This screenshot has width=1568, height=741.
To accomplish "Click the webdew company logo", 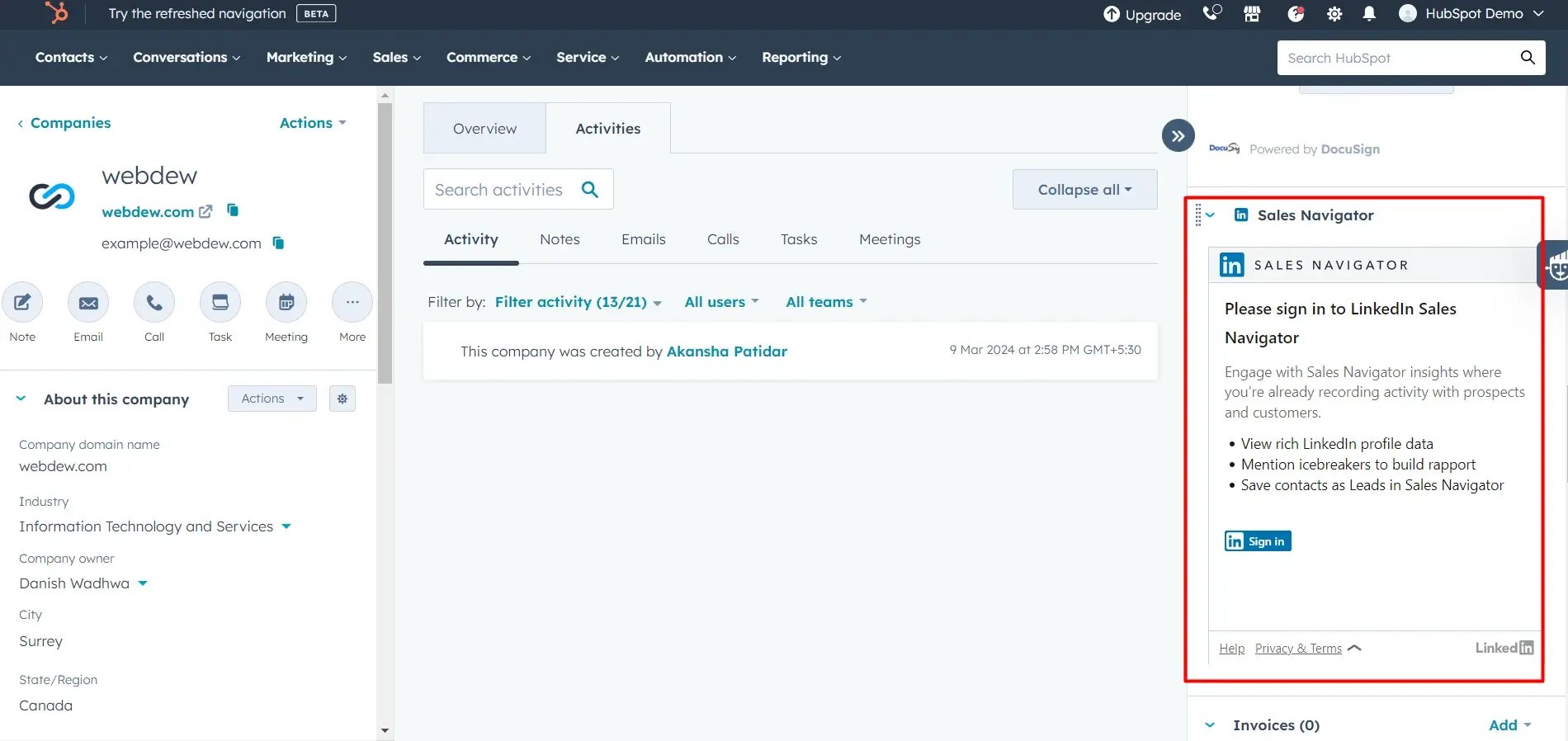I will pos(52,196).
